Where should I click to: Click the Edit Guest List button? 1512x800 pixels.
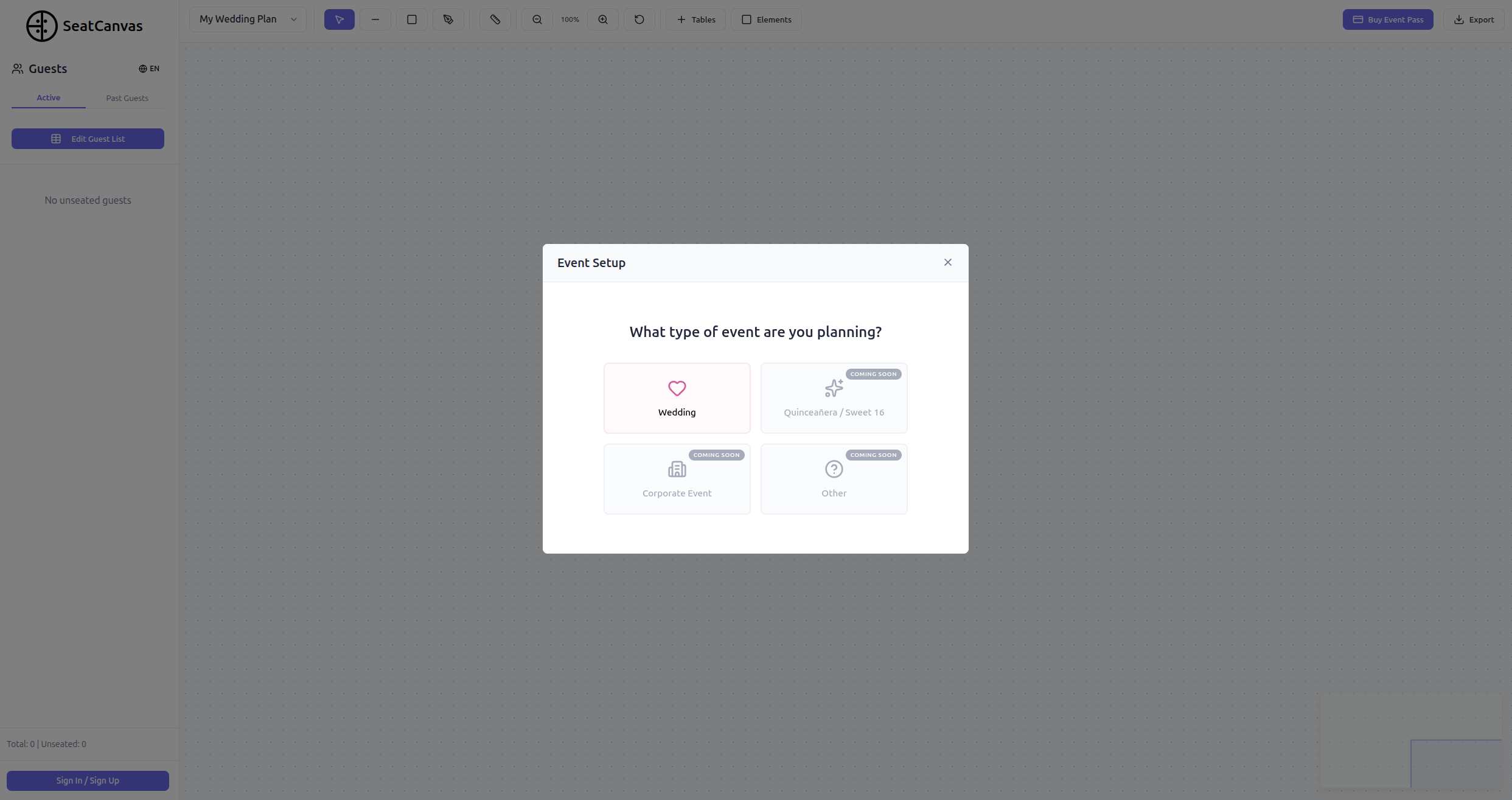88,139
